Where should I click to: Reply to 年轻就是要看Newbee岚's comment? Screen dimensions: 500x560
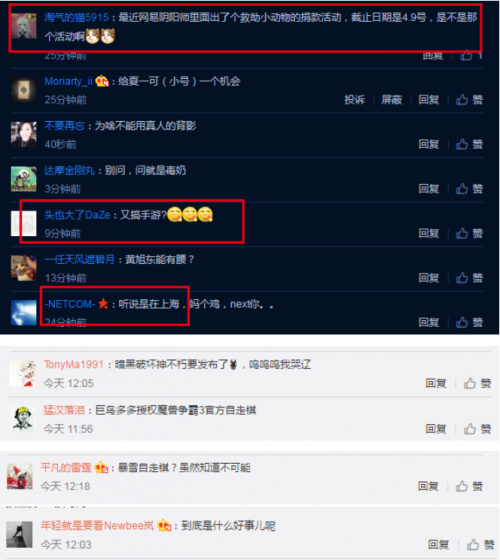438,545
